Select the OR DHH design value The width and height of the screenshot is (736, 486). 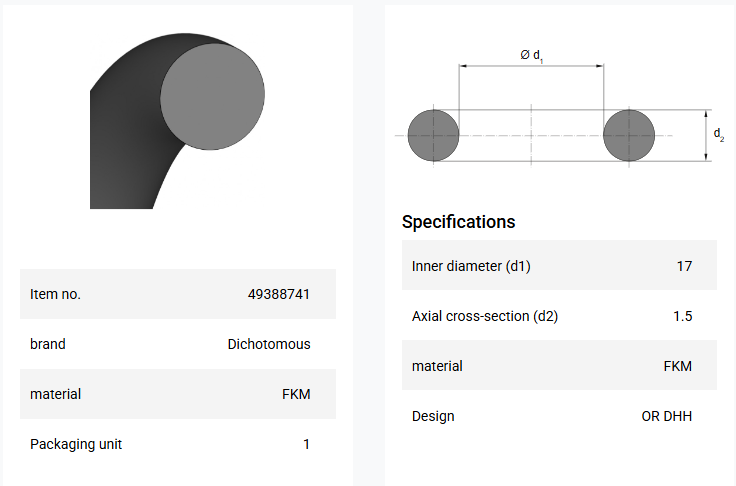[x=667, y=416]
